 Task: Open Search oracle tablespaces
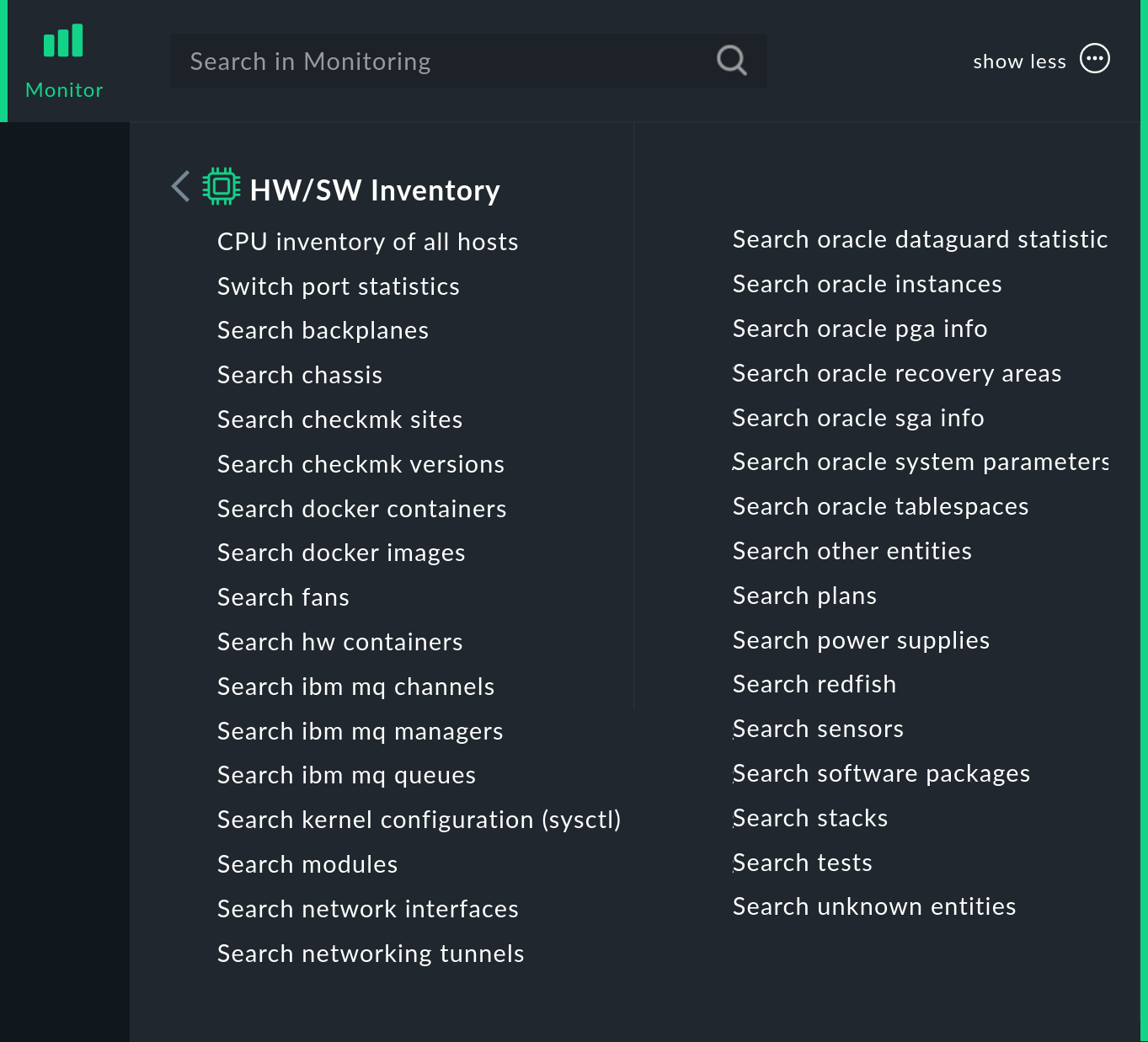880,506
